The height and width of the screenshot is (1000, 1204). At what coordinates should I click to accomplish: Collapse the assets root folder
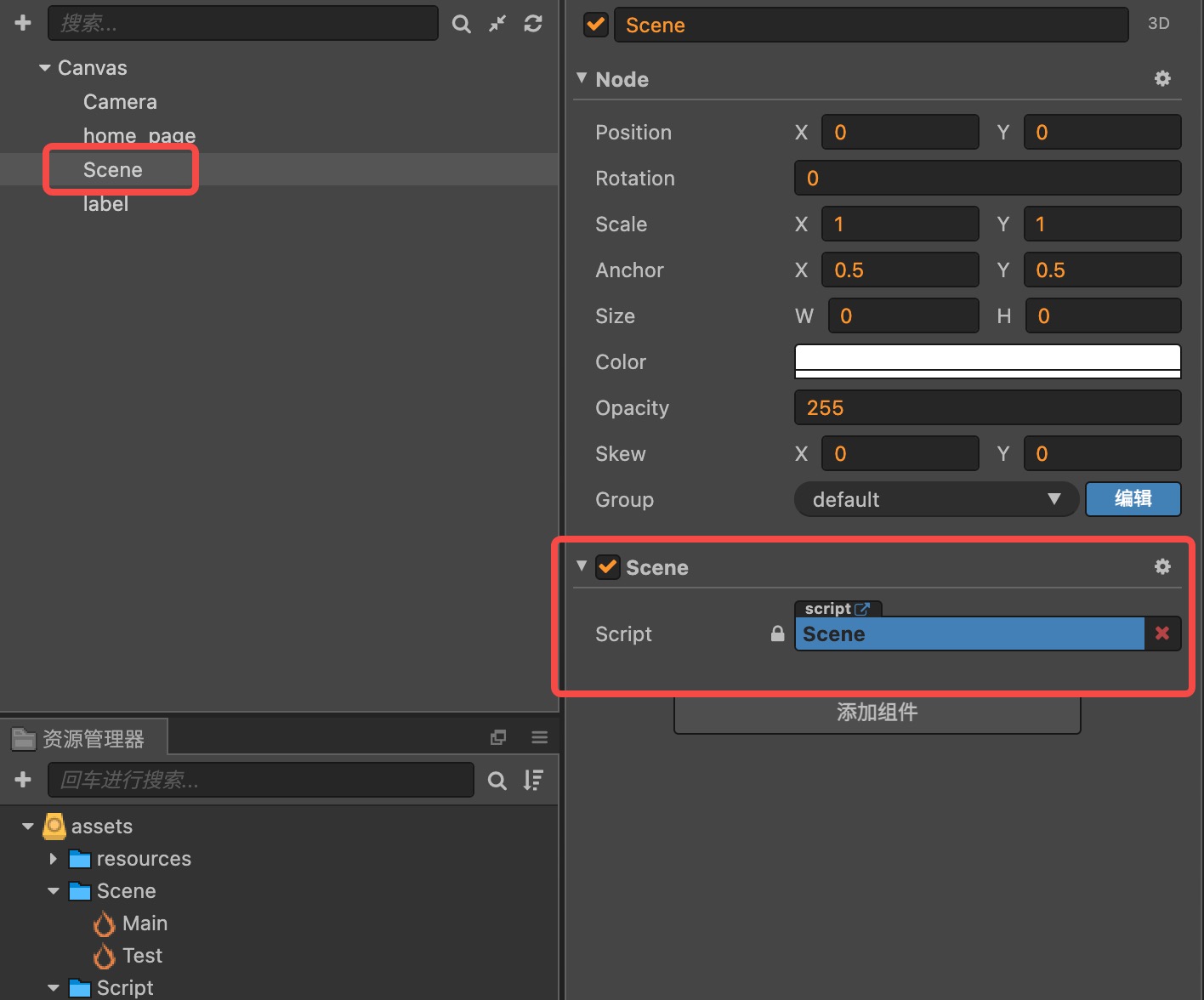[28, 827]
